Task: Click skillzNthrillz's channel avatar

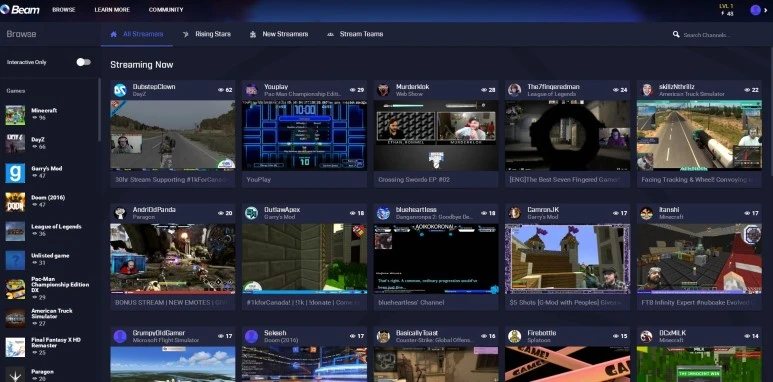Action: point(646,90)
